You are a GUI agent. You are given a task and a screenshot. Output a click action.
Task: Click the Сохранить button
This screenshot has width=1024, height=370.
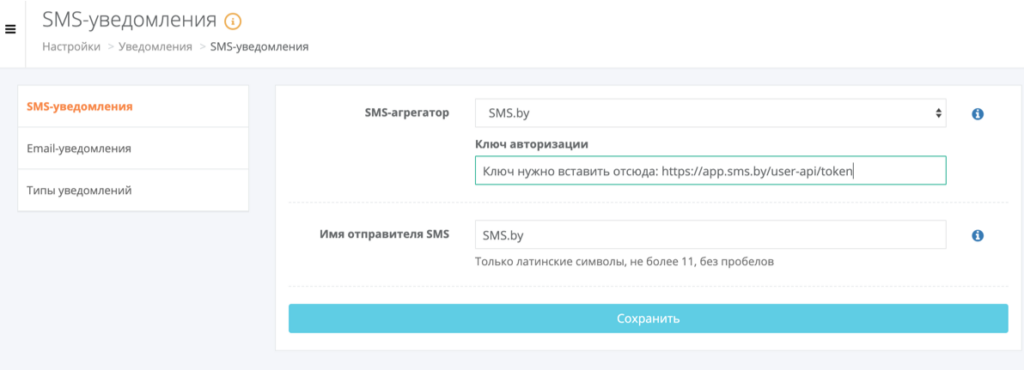point(648,318)
